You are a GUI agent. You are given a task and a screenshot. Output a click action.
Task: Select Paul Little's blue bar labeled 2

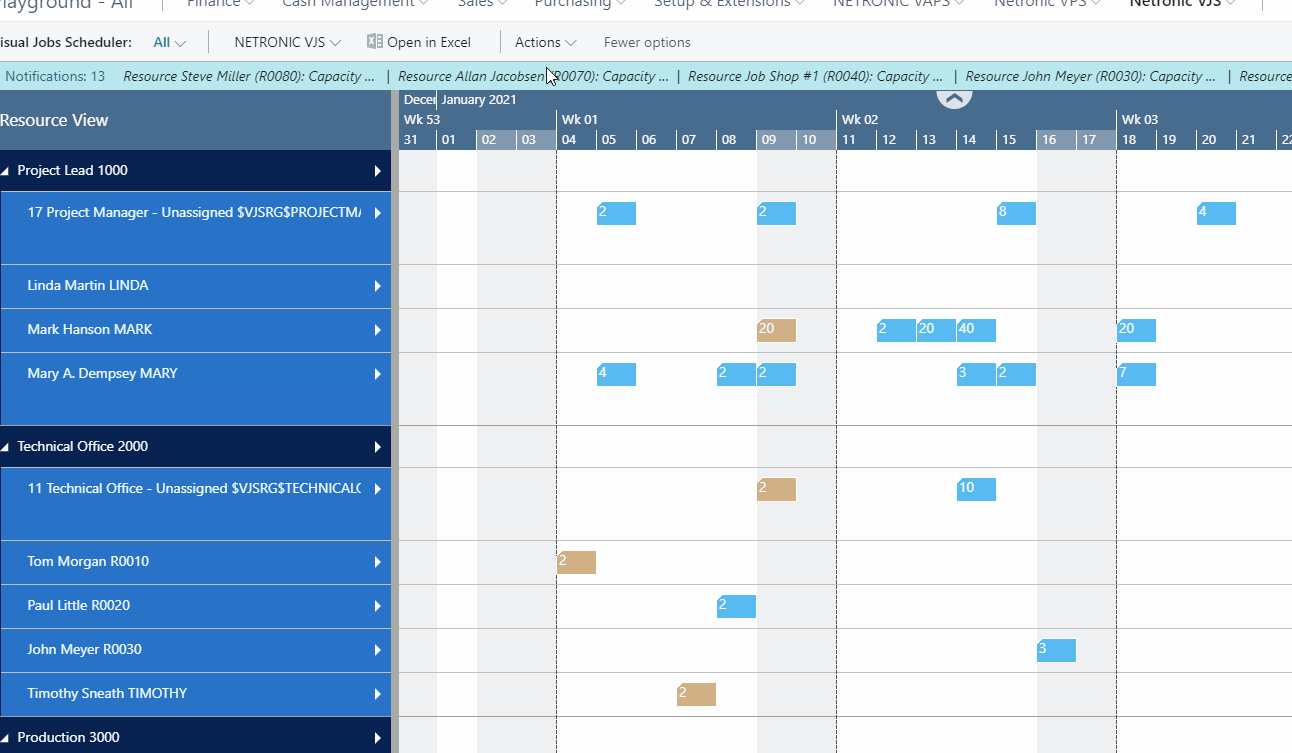tap(736, 606)
